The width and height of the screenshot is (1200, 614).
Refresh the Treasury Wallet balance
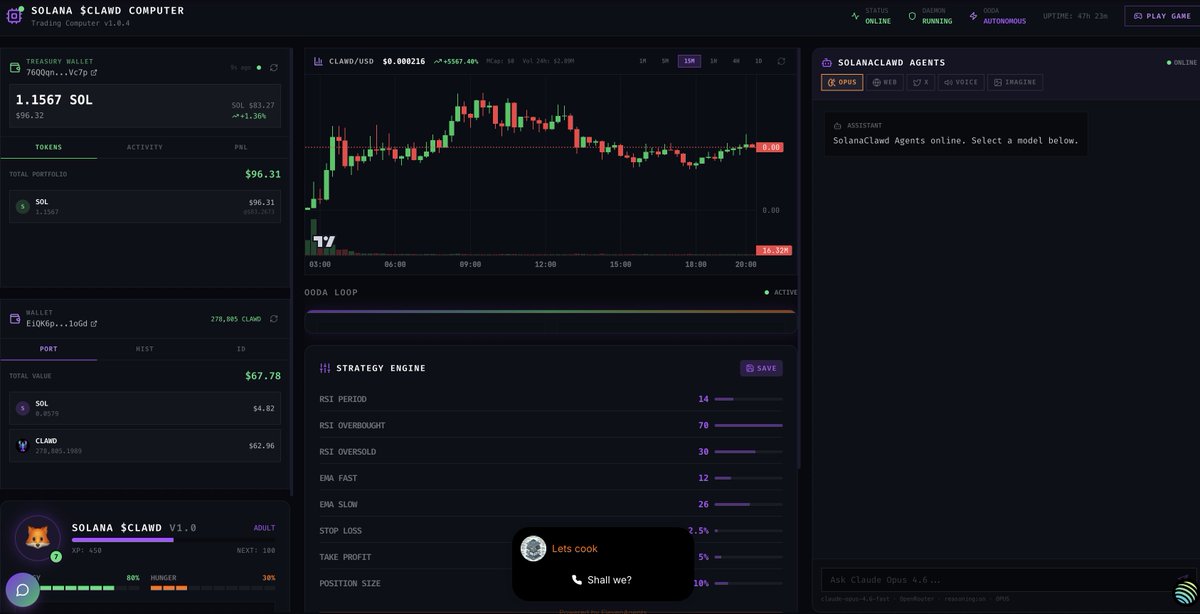tap(274, 68)
